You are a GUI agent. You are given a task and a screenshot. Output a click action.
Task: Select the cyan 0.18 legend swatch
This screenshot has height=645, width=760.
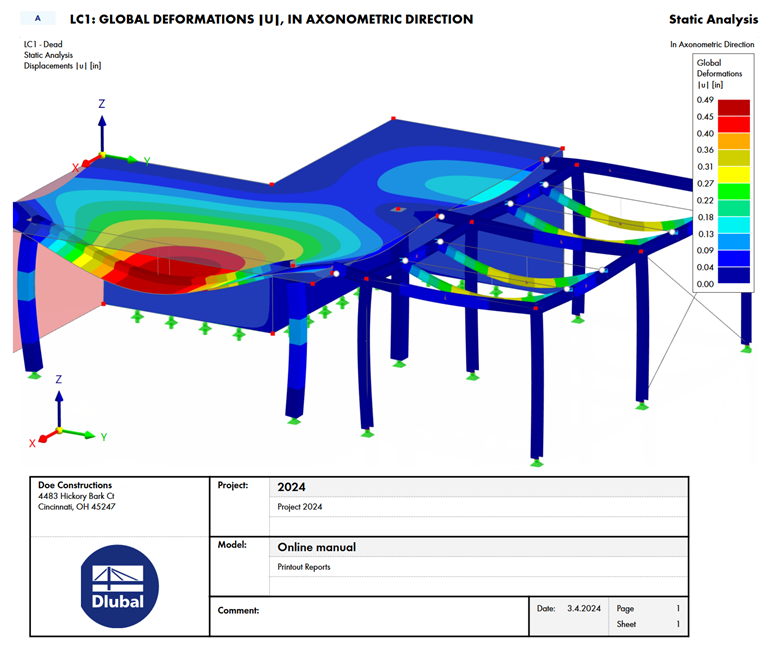733,225
